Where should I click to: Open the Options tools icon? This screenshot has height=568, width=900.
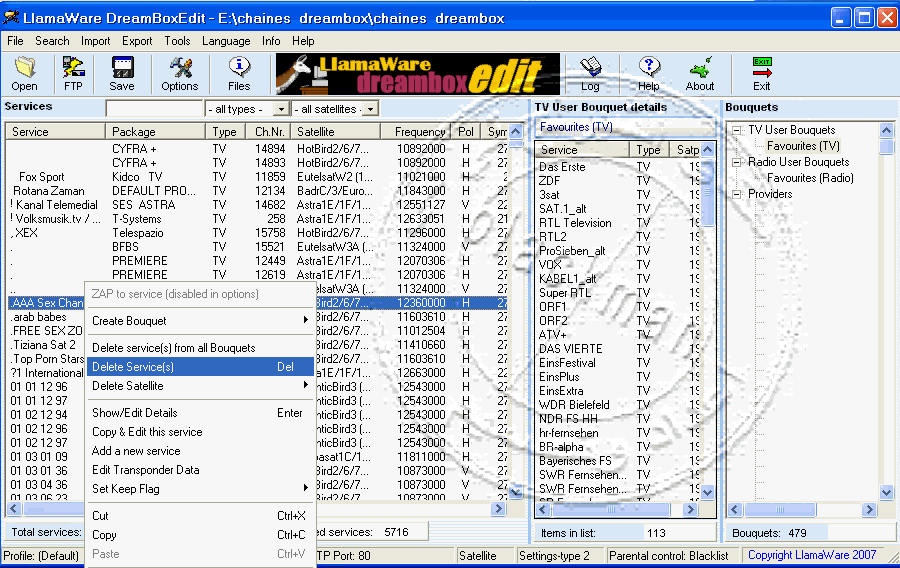(x=180, y=73)
